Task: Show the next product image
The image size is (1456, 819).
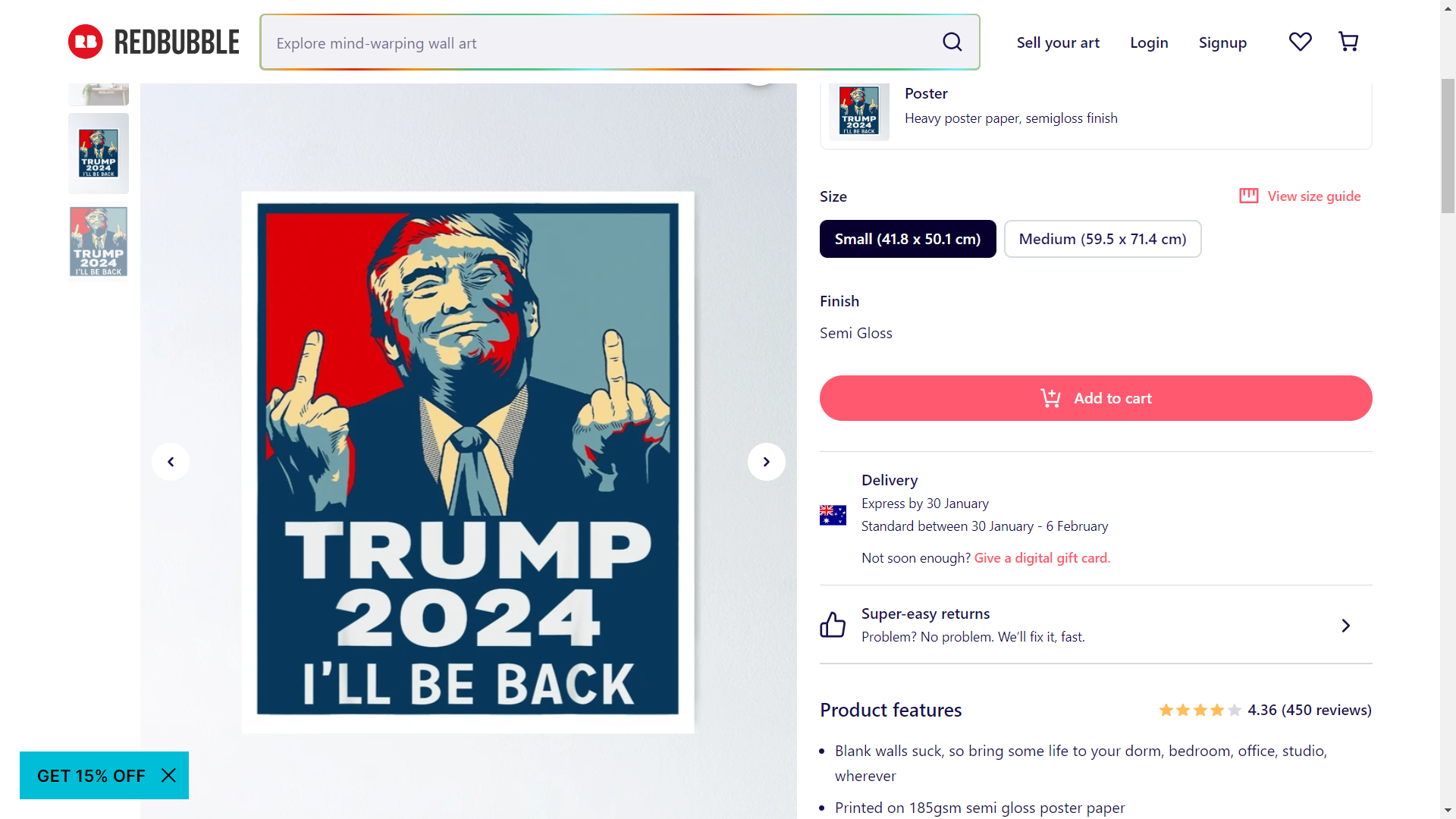Action: (x=767, y=462)
